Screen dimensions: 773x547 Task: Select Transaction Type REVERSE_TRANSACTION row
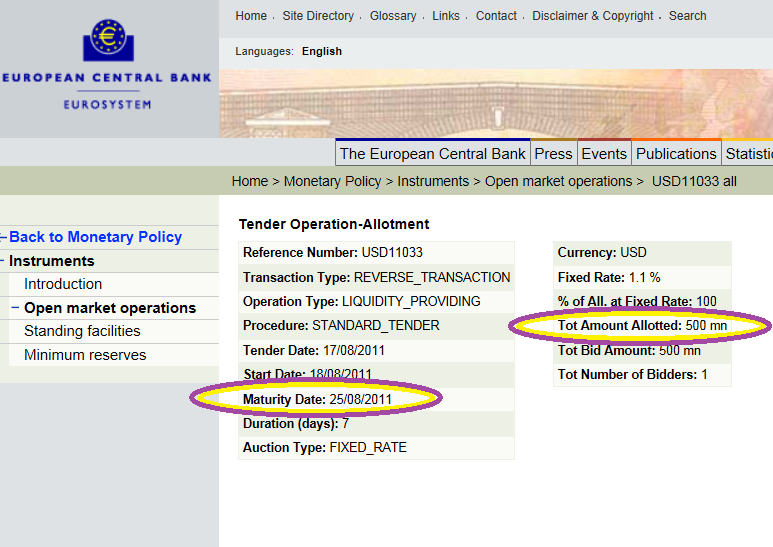[376, 277]
